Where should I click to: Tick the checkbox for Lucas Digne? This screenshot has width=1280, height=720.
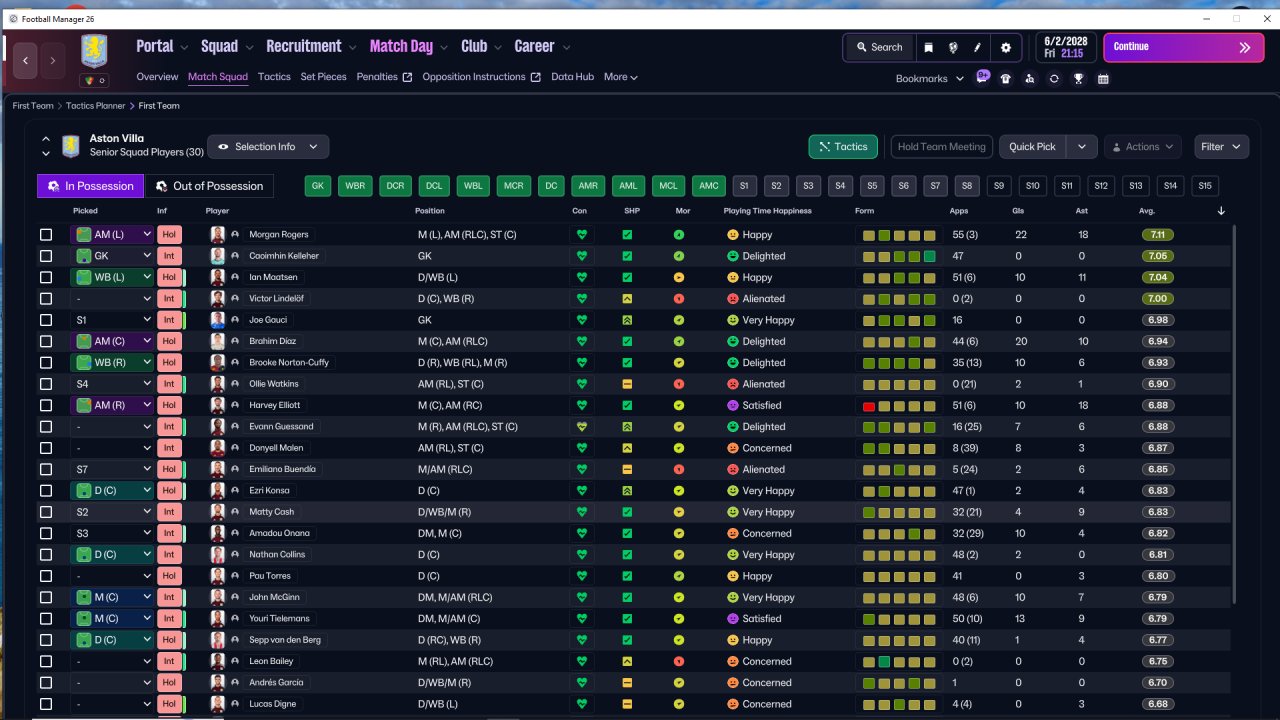tap(46, 704)
